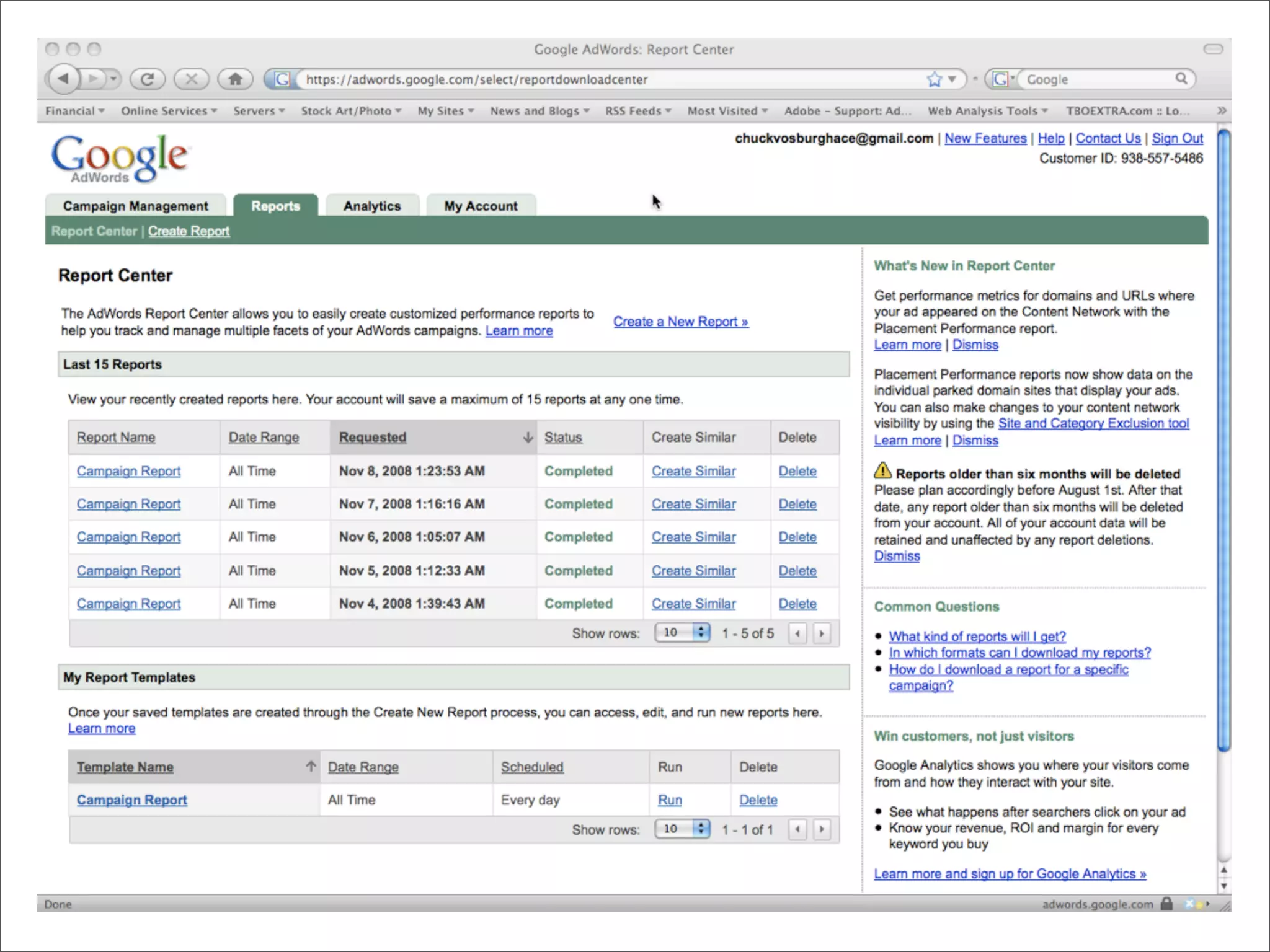The height and width of the screenshot is (952, 1270).
Task: Open the Analytics tab
Action: tap(372, 206)
